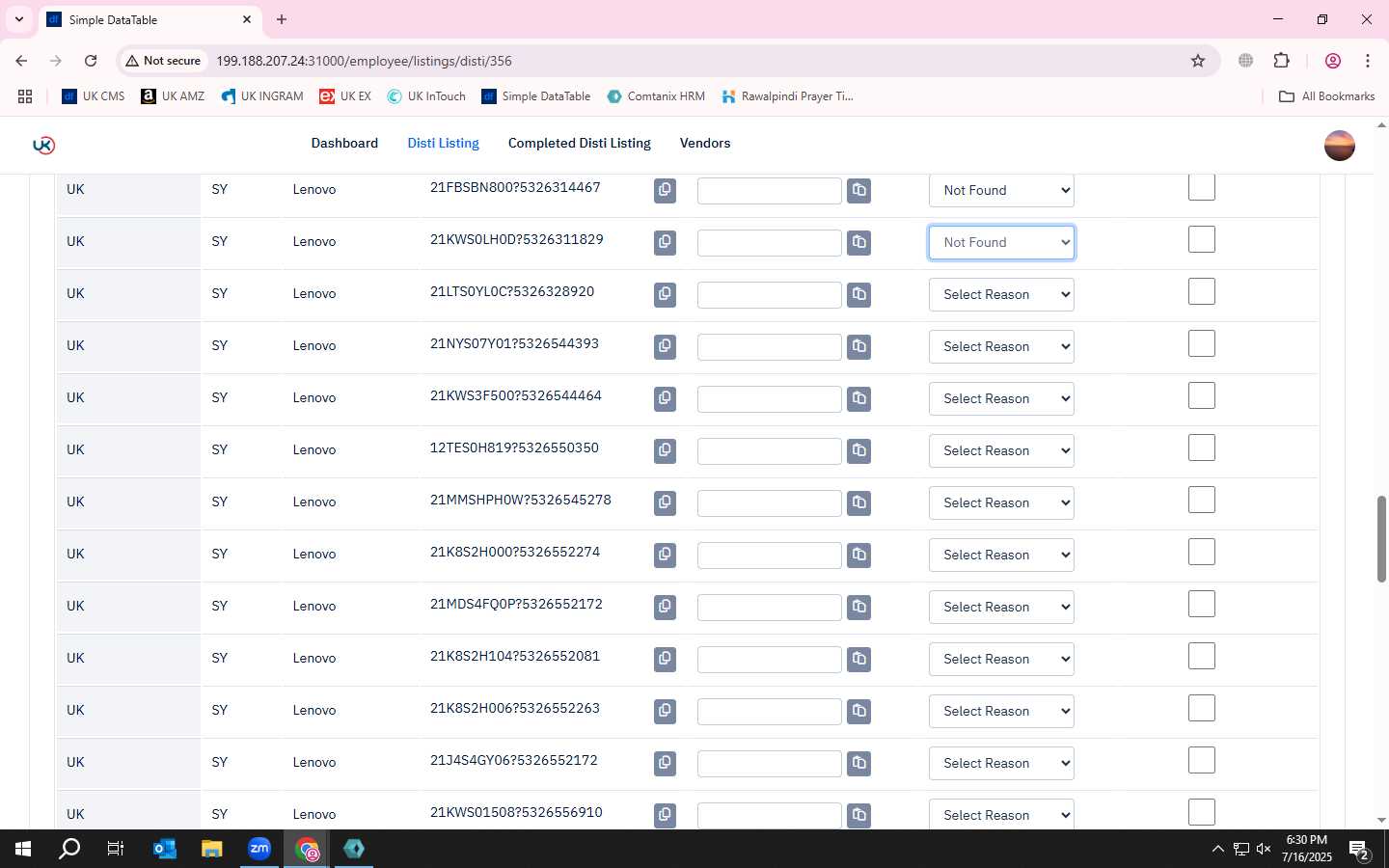Tick checkbox for row 21FBSBN800?5326314467
Viewport: 1389px width, 868px height.
[x=1201, y=187]
